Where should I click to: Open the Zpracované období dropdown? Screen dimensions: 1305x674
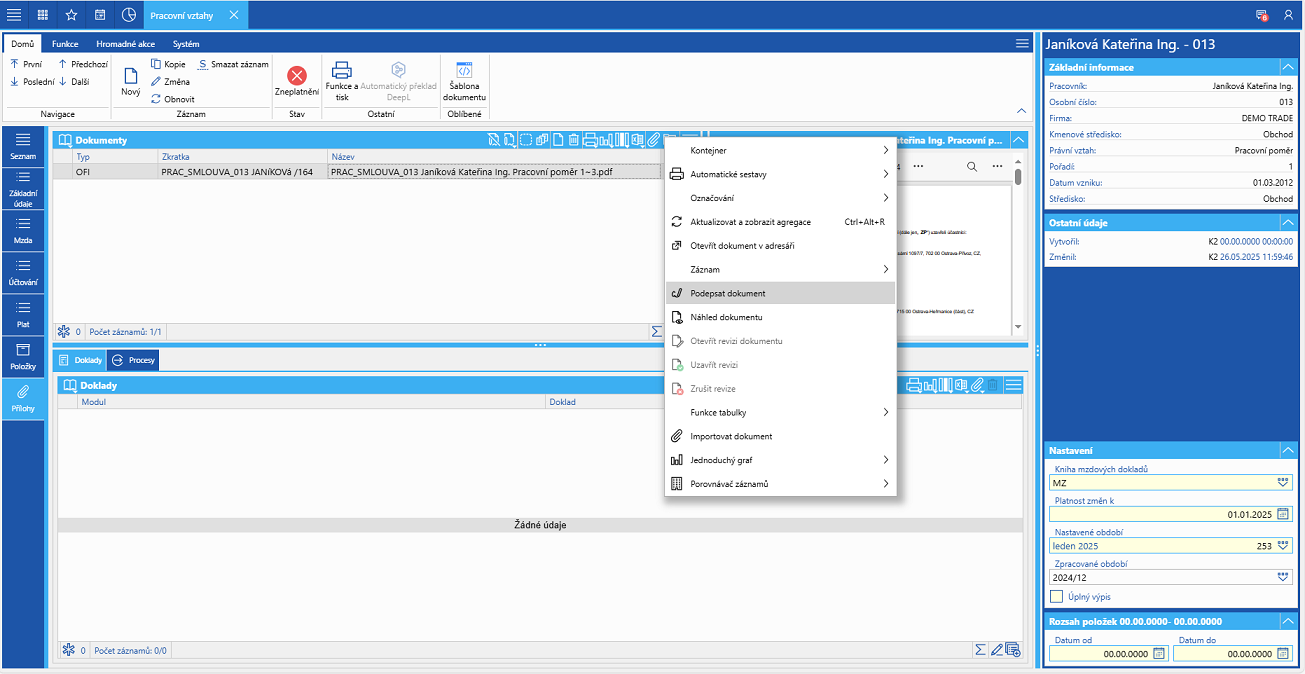[1283, 577]
